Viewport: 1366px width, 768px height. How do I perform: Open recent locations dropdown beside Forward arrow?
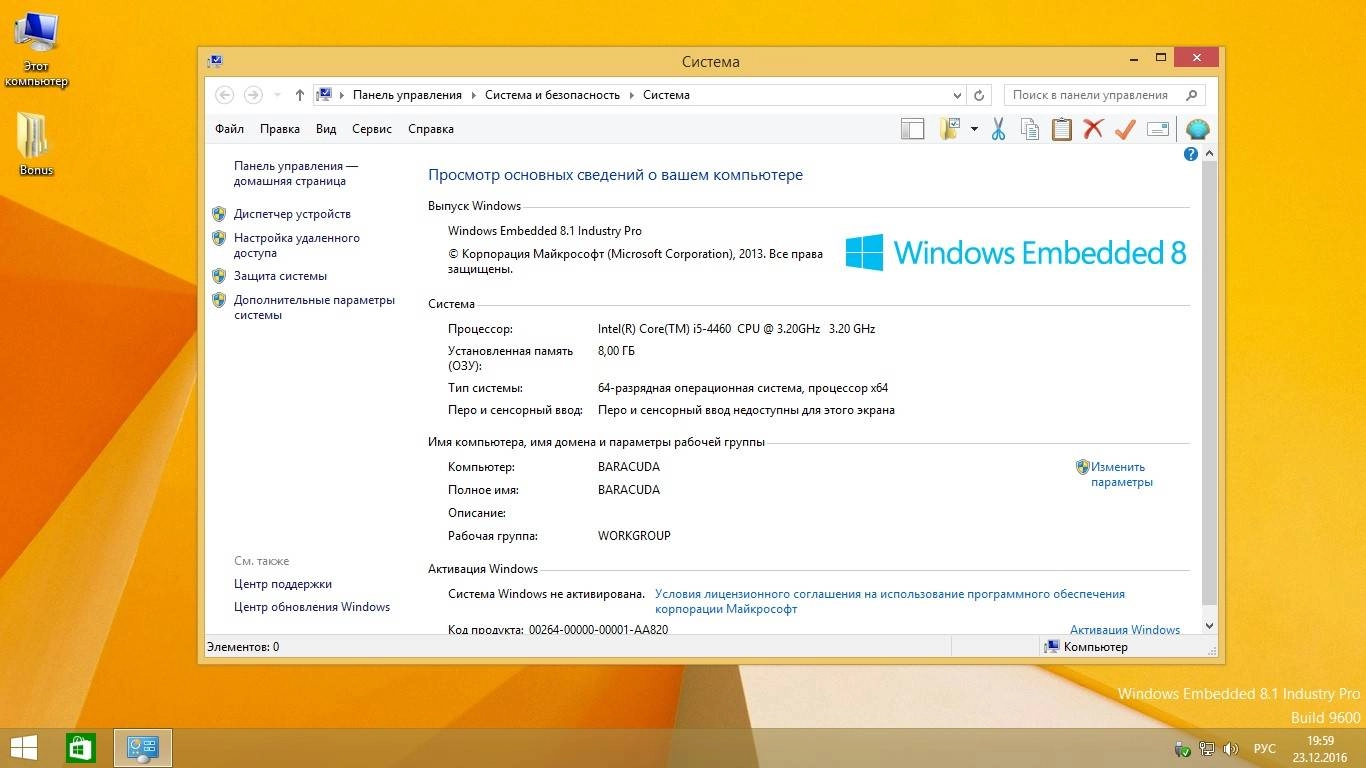[x=275, y=95]
